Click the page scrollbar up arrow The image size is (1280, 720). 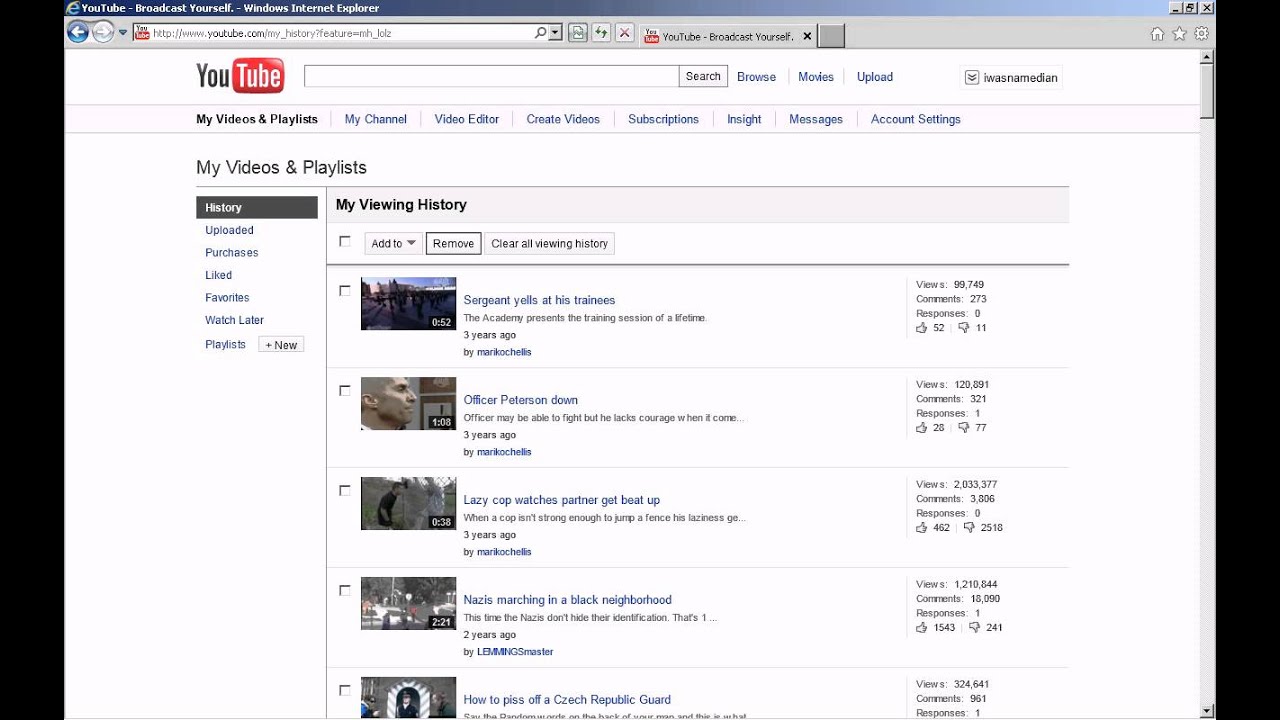tap(1208, 56)
